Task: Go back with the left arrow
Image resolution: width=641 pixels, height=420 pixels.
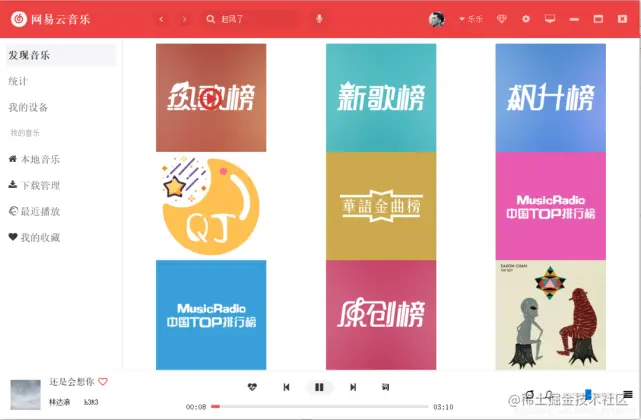Action: click(x=161, y=19)
